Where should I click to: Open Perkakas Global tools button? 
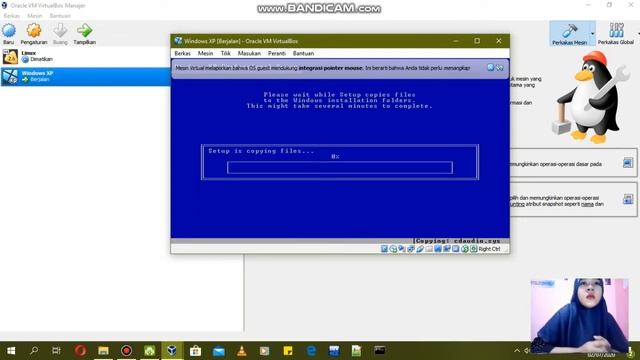[616, 34]
